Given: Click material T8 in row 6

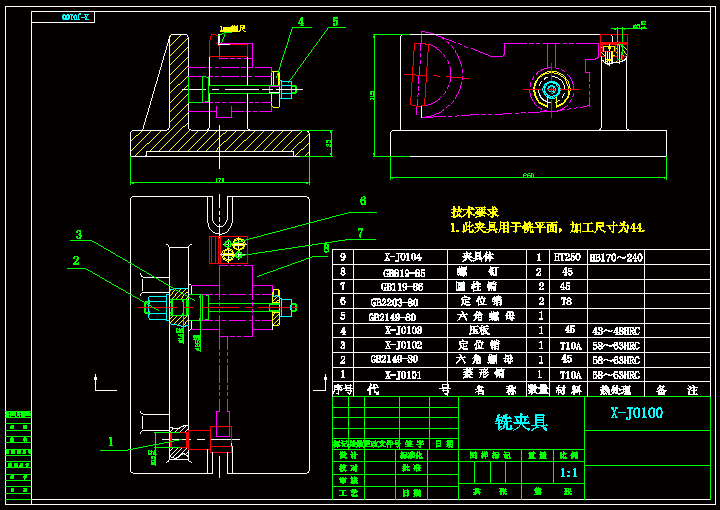Looking at the screenshot, I should [566, 301].
